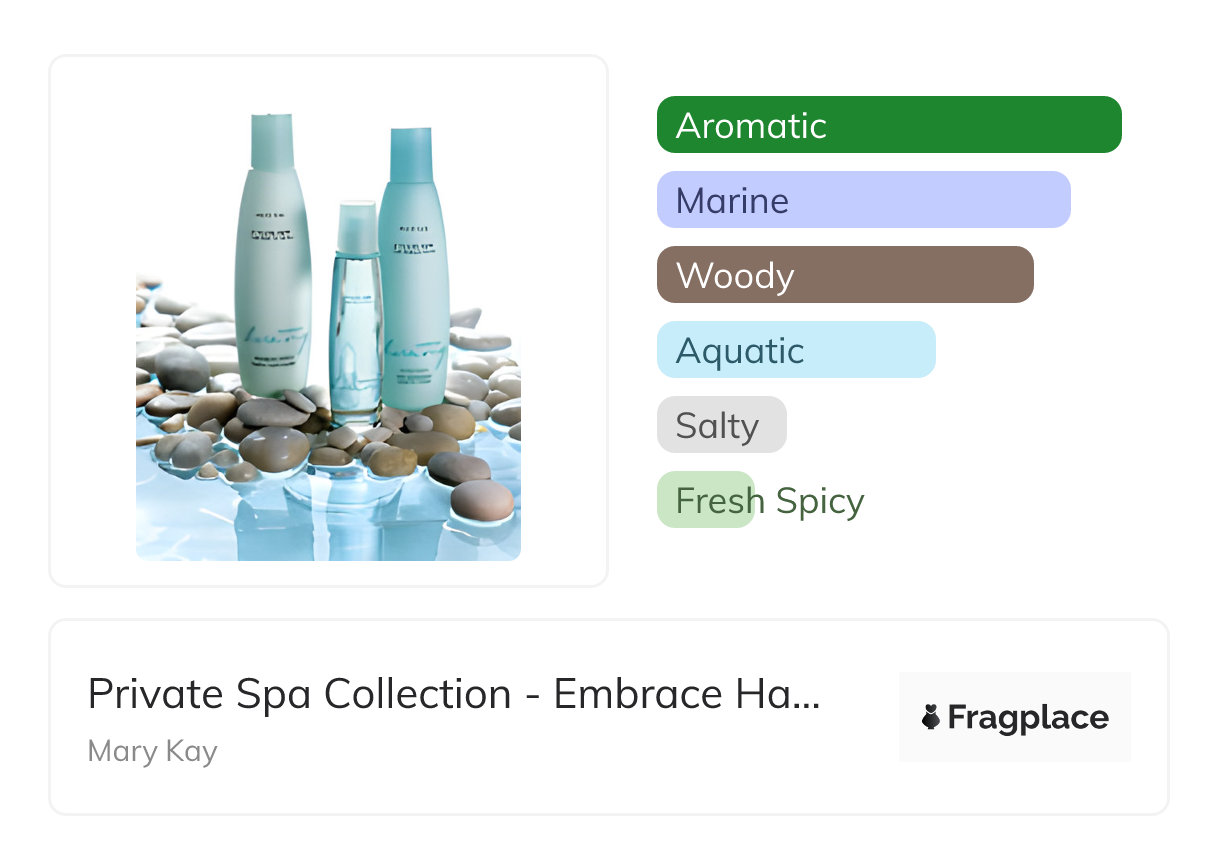Screen dimensions: 1218x864
Task: Select the lavender Marine accord bar
Action: pyautogui.click(x=863, y=200)
